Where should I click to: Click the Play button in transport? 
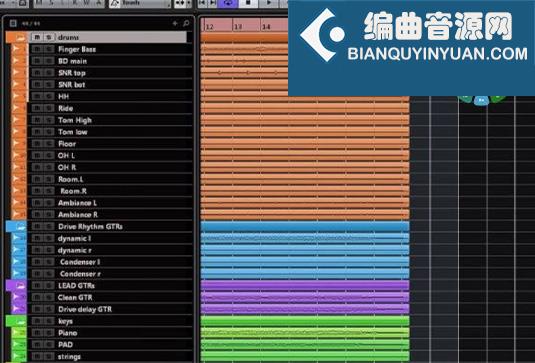(x=269, y=3)
